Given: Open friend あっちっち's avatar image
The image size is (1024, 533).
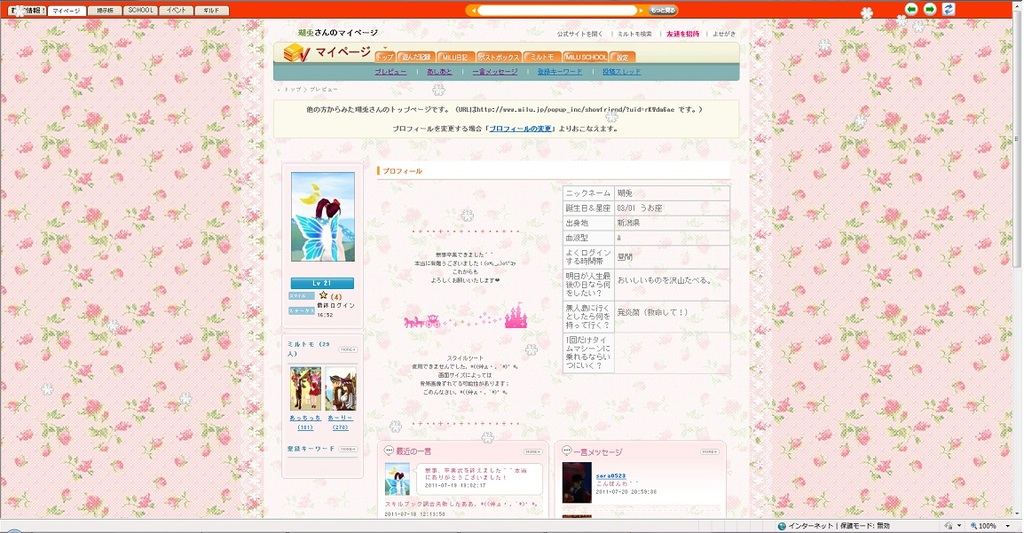Looking at the screenshot, I should point(305,388).
